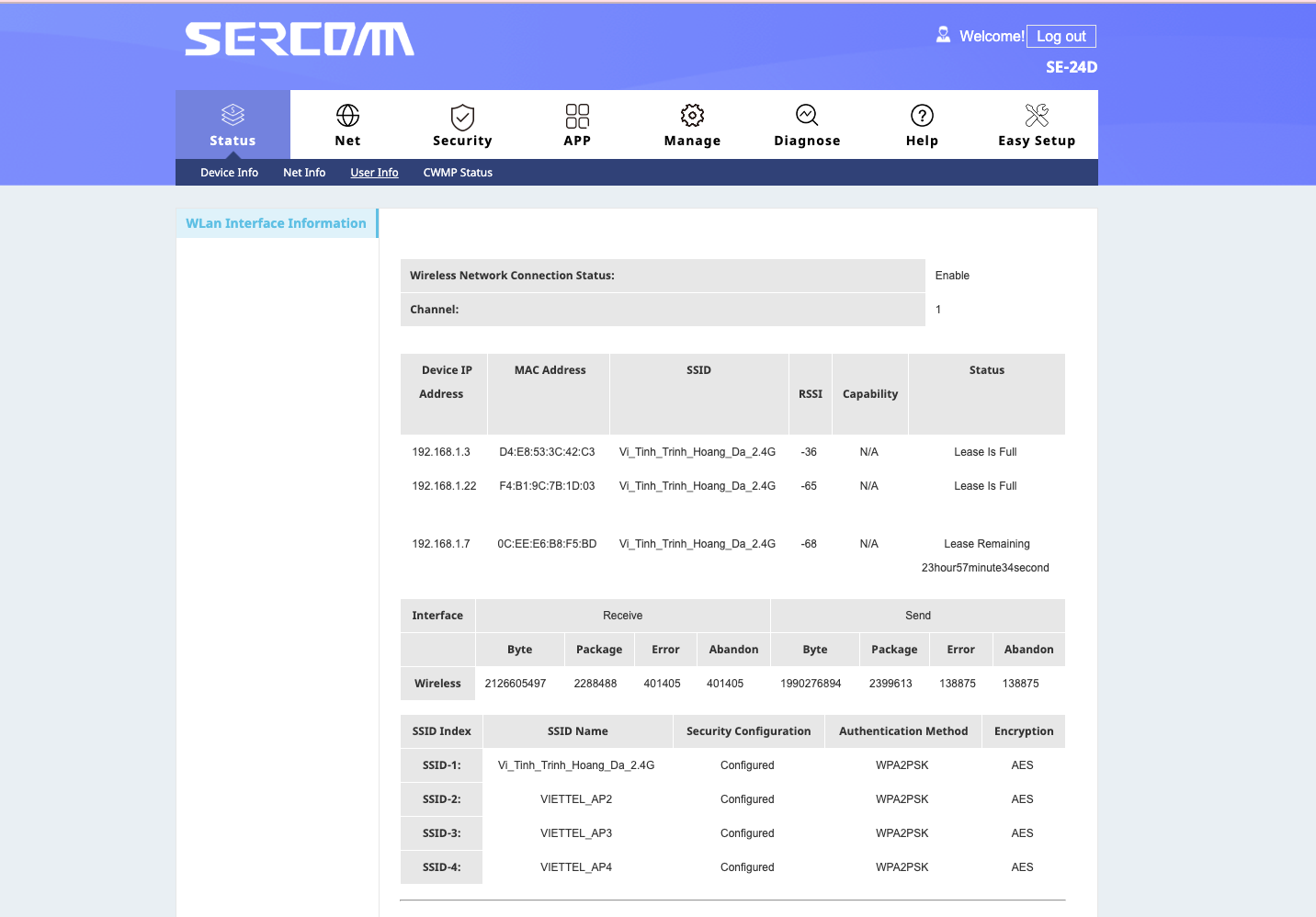Screen dimensions: 1316x917
Task: Open the Easy Setup tools icon
Action: click(1037, 115)
